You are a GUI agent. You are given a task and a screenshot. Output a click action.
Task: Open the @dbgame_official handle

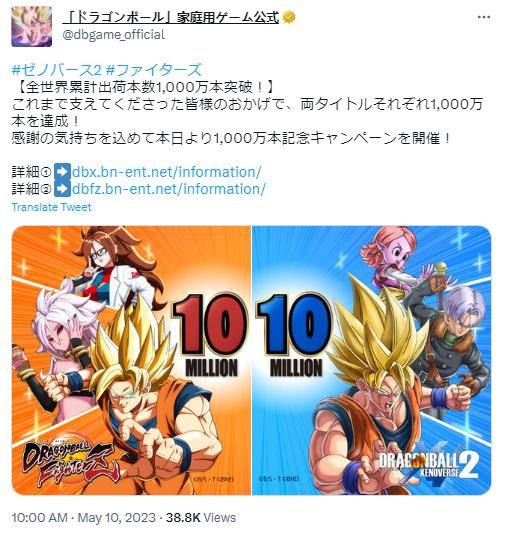114,35
